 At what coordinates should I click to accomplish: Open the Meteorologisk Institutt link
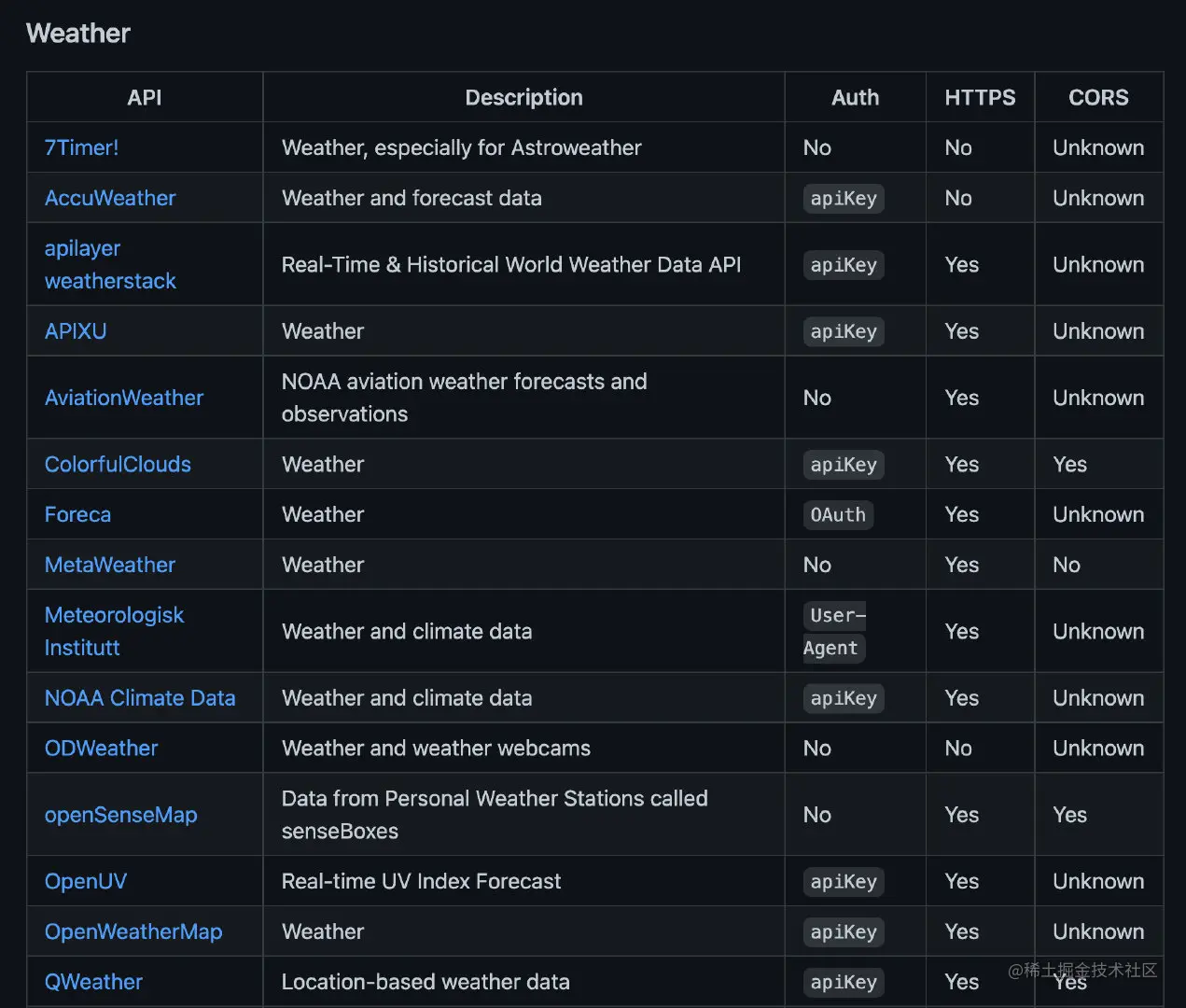click(114, 631)
